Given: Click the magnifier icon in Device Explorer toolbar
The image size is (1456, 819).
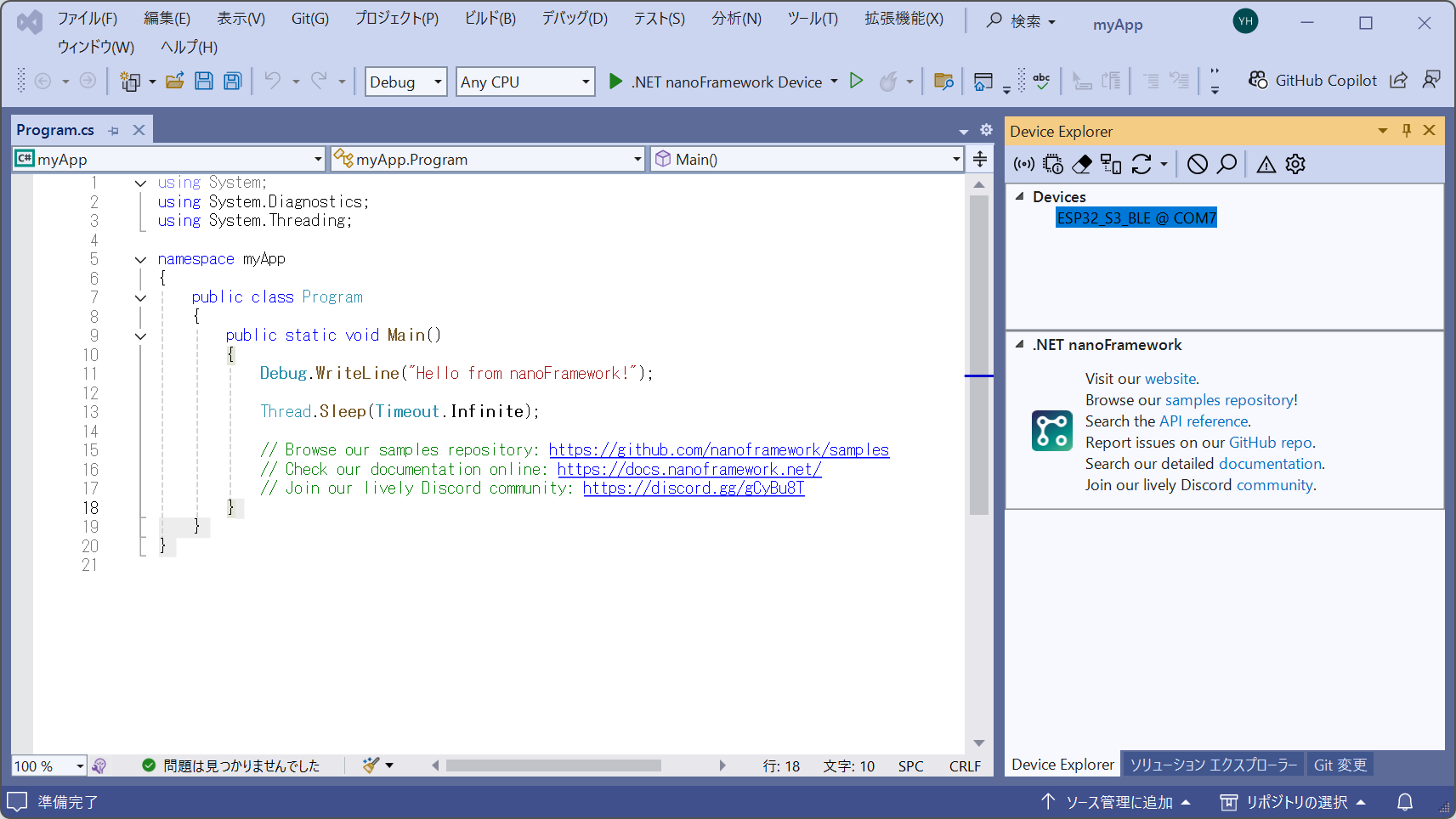Looking at the screenshot, I should [x=1227, y=164].
